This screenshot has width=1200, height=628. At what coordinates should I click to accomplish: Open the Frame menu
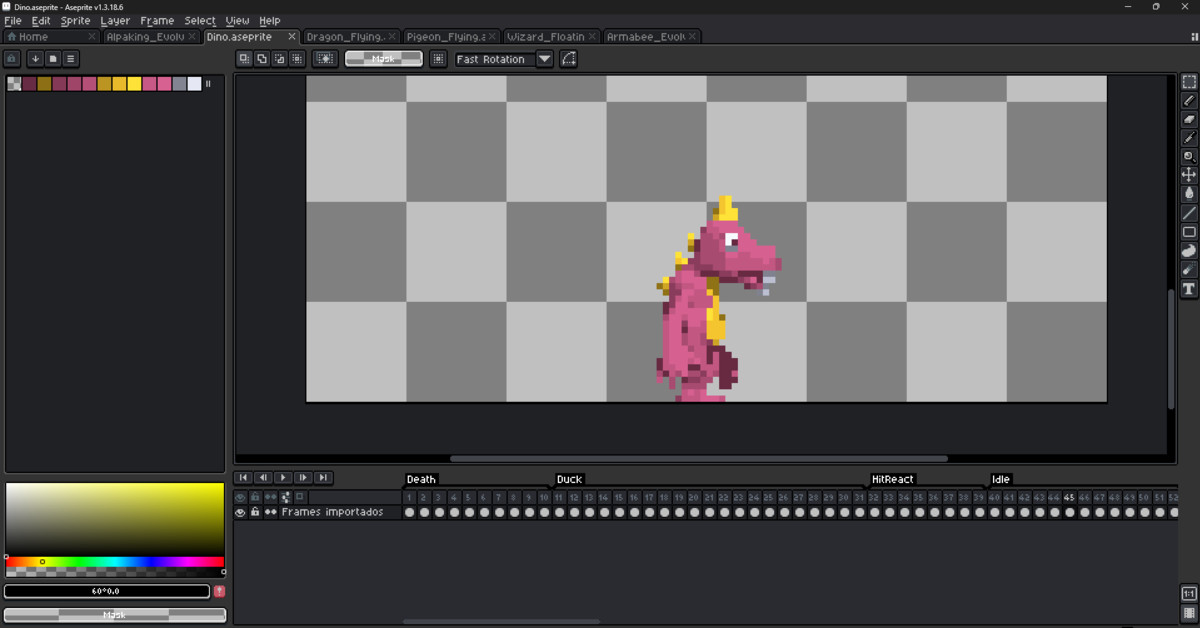(x=157, y=20)
